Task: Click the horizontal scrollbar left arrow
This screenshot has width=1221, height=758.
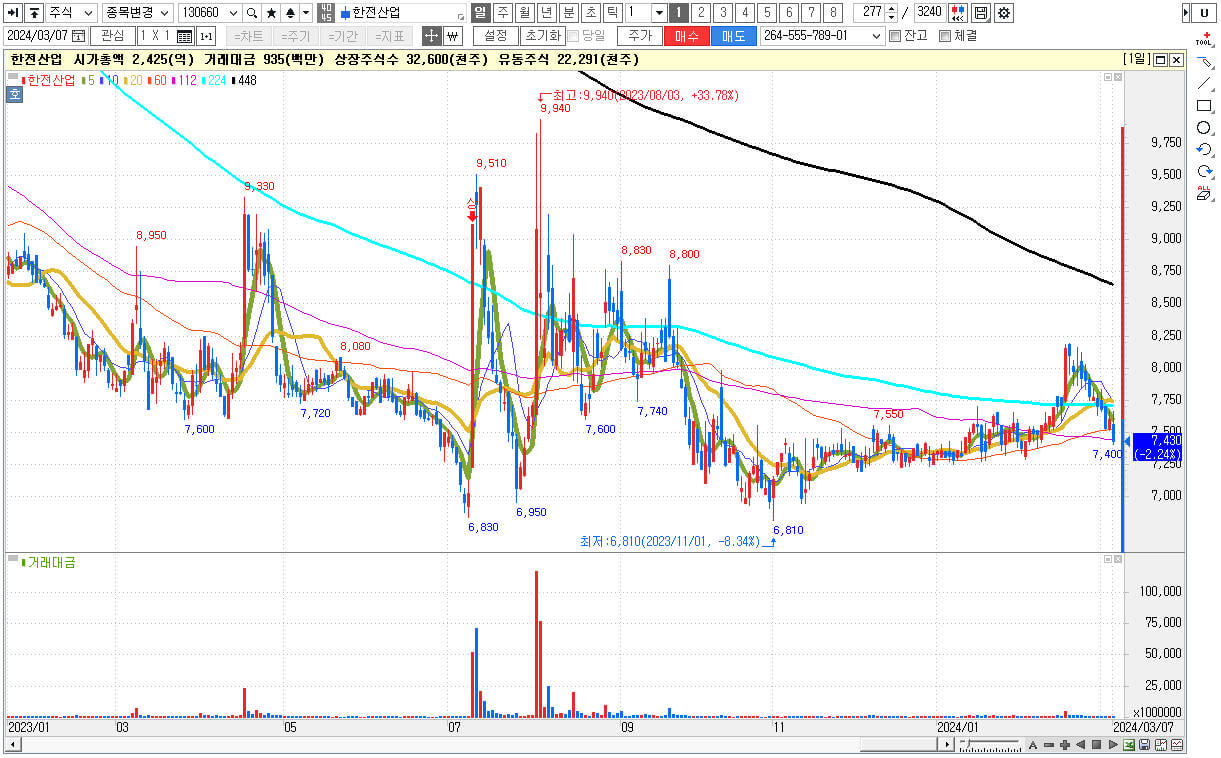Action: [13, 745]
